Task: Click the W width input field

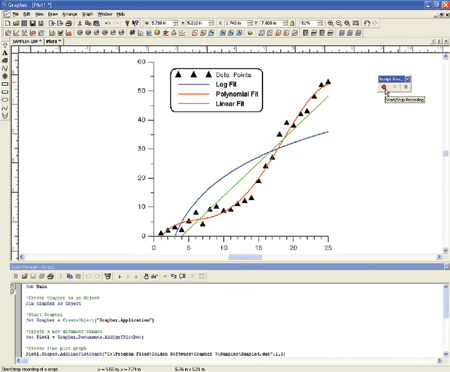Action: point(162,23)
